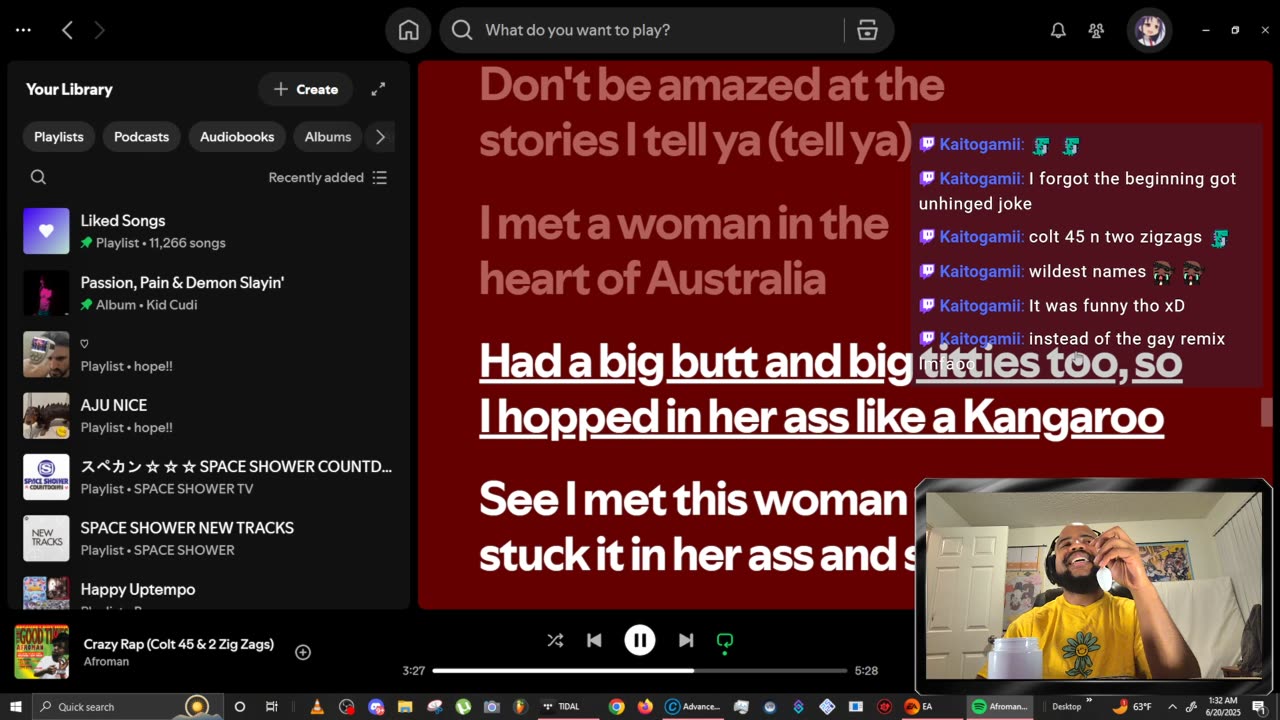Open the Windows Start menu
This screenshot has height=720, width=1280.
pyautogui.click(x=15, y=706)
